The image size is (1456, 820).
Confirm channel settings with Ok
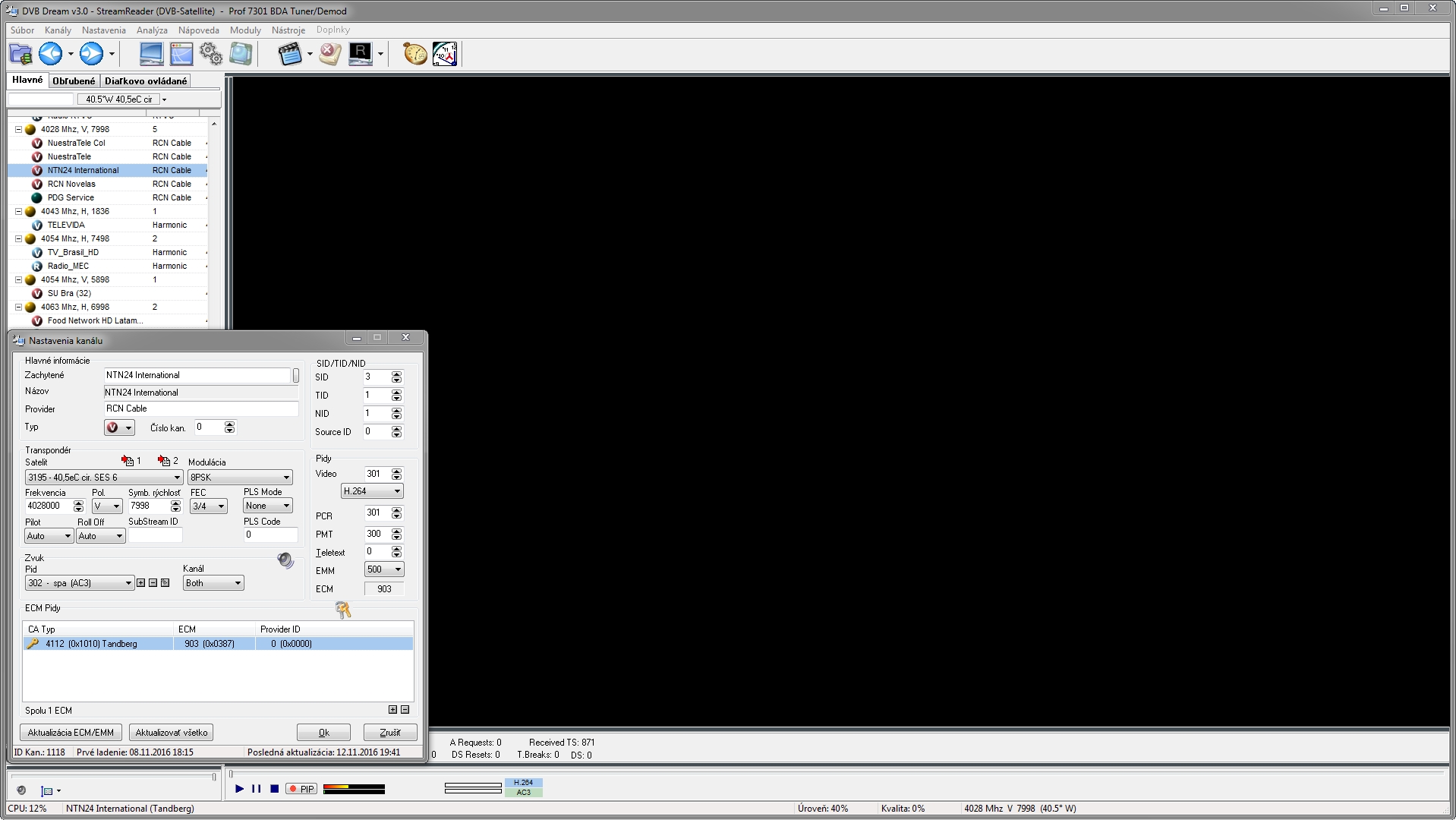323,733
